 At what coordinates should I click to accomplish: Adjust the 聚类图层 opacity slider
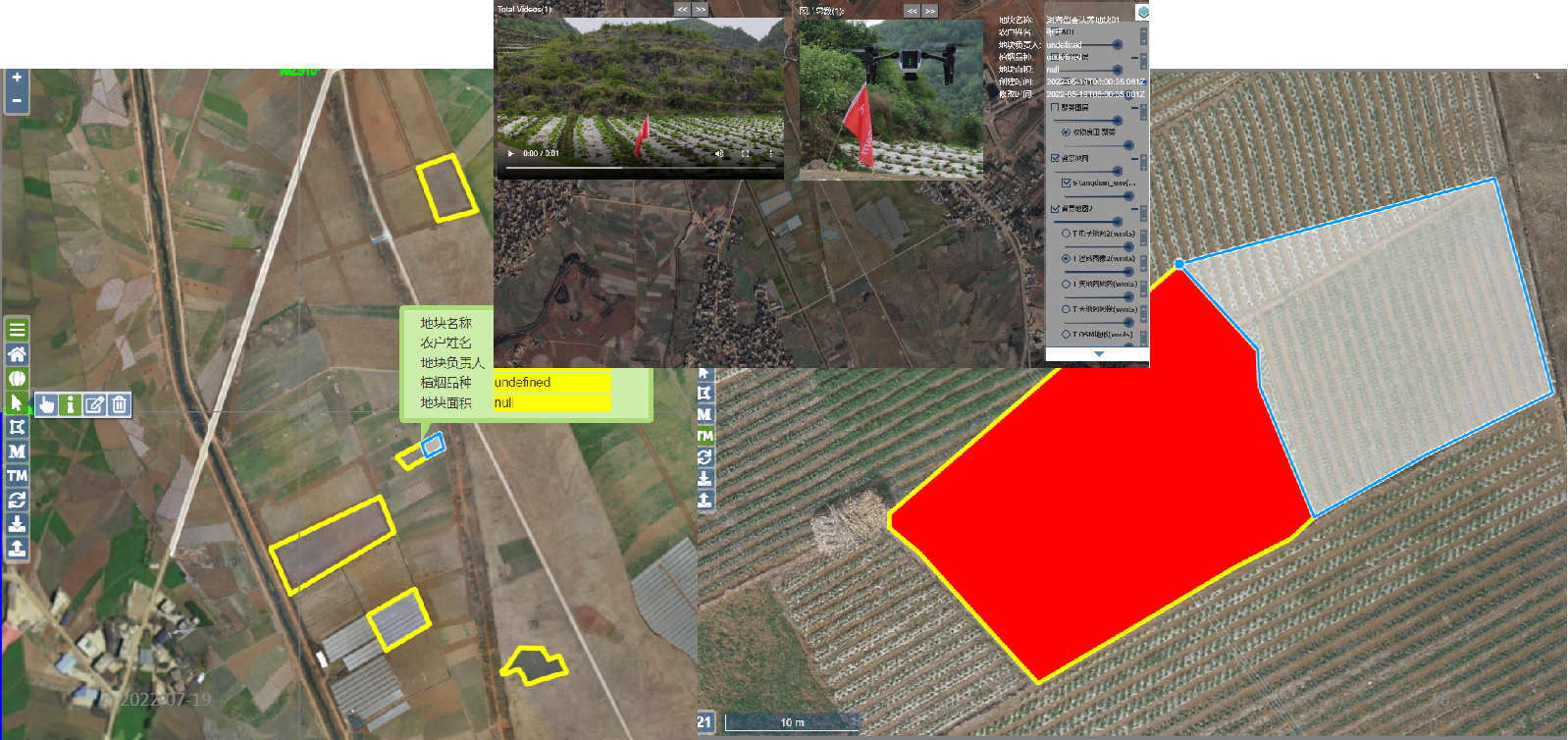coord(1088,120)
